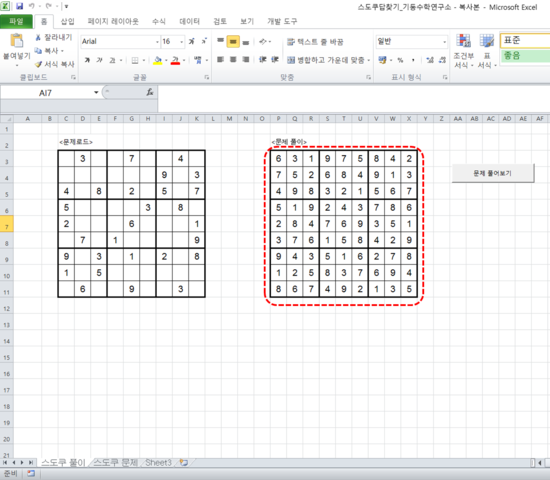This screenshot has width=550, height=480.
Task: Apply the 표준 cell style
Action: pos(525,41)
